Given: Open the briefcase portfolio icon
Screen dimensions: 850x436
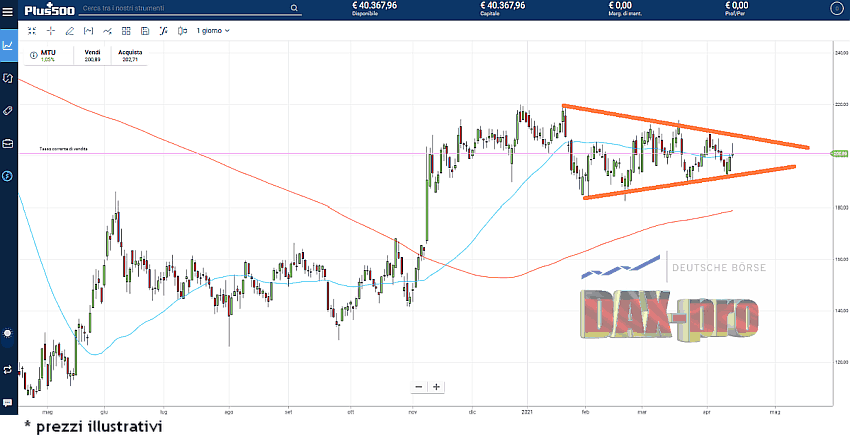Looking at the screenshot, I should (8, 144).
